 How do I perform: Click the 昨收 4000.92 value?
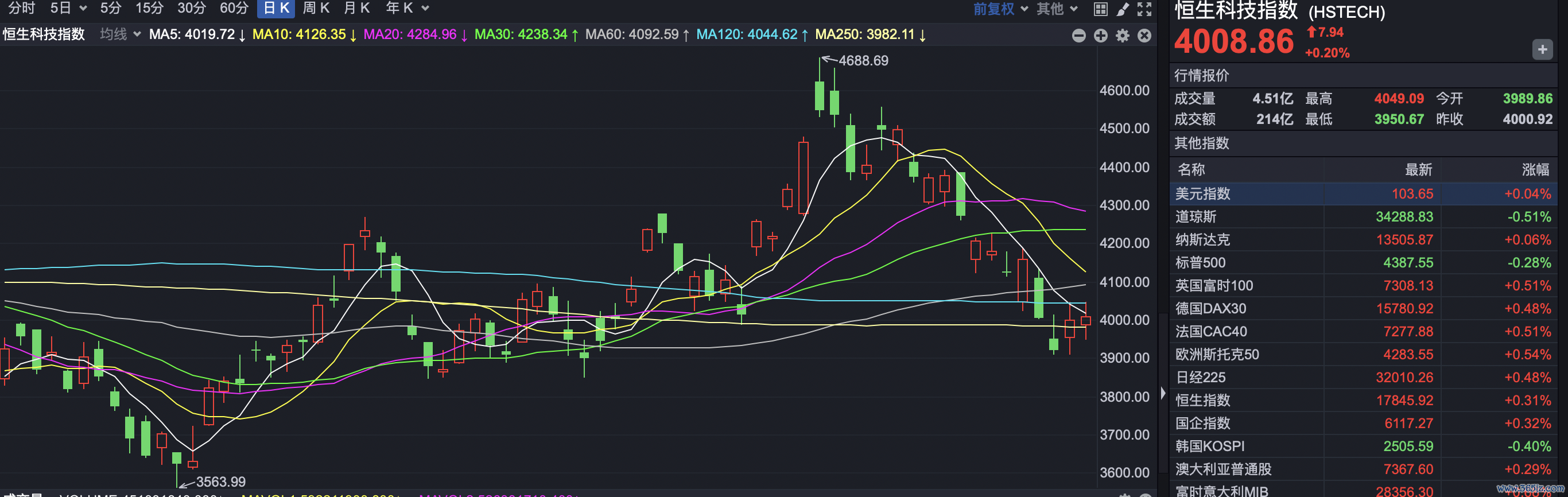tap(1527, 119)
